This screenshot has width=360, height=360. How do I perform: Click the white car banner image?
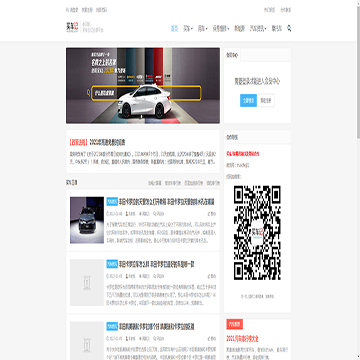(143, 86)
